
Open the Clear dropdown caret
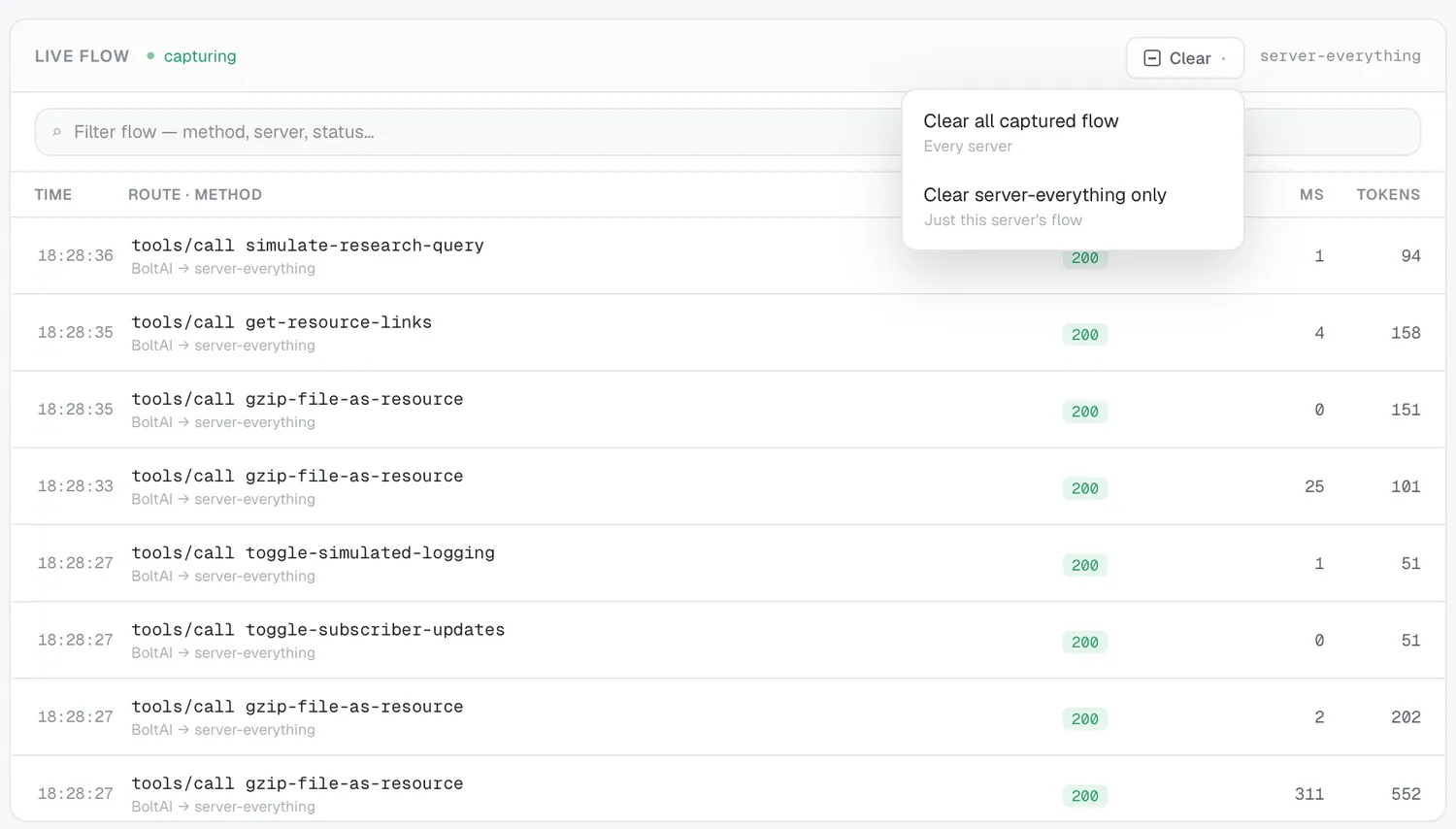pyautogui.click(x=1223, y=59)
